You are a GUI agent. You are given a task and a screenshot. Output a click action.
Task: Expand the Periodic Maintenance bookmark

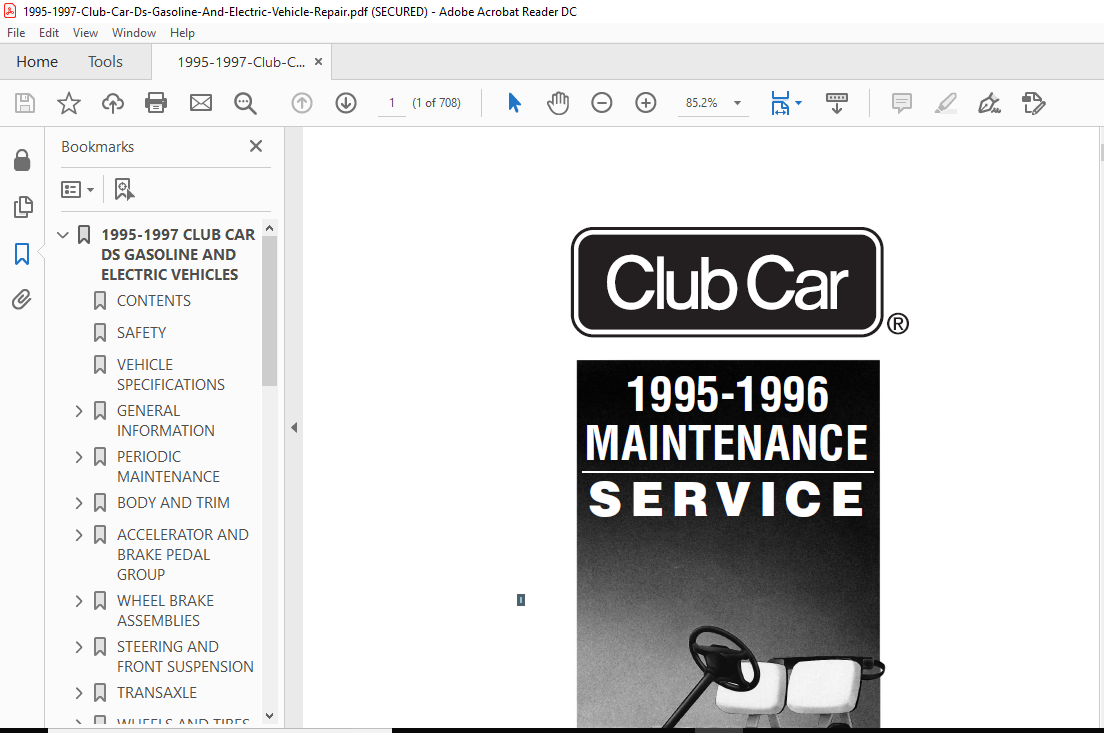(78, 457)
